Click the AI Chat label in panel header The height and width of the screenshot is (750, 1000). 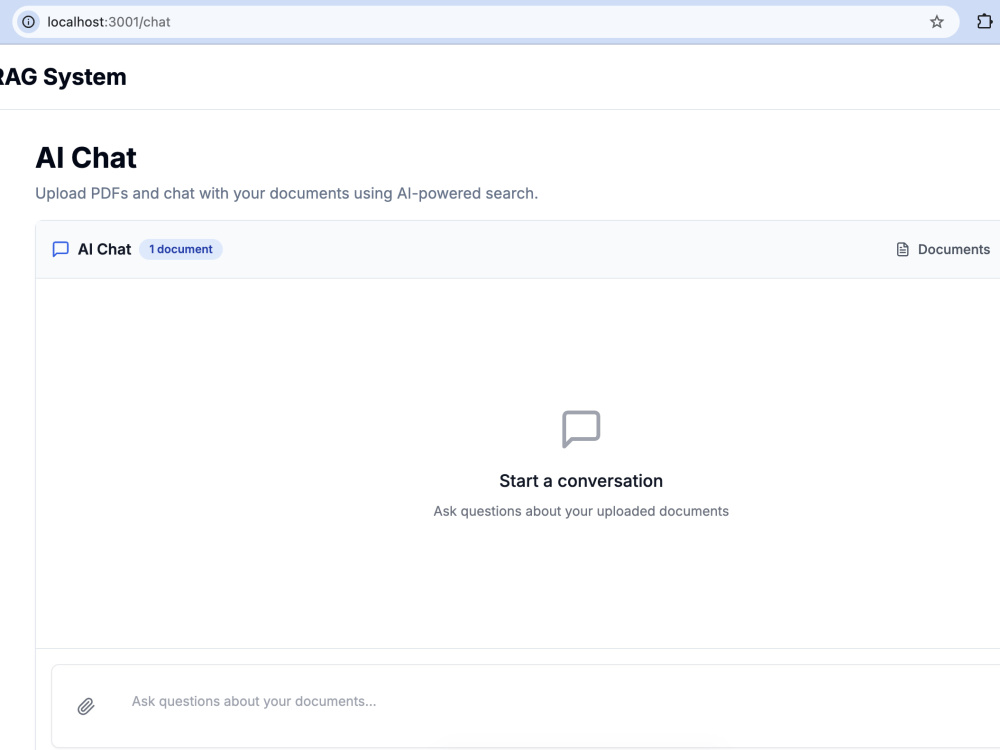tap(105, 249)
